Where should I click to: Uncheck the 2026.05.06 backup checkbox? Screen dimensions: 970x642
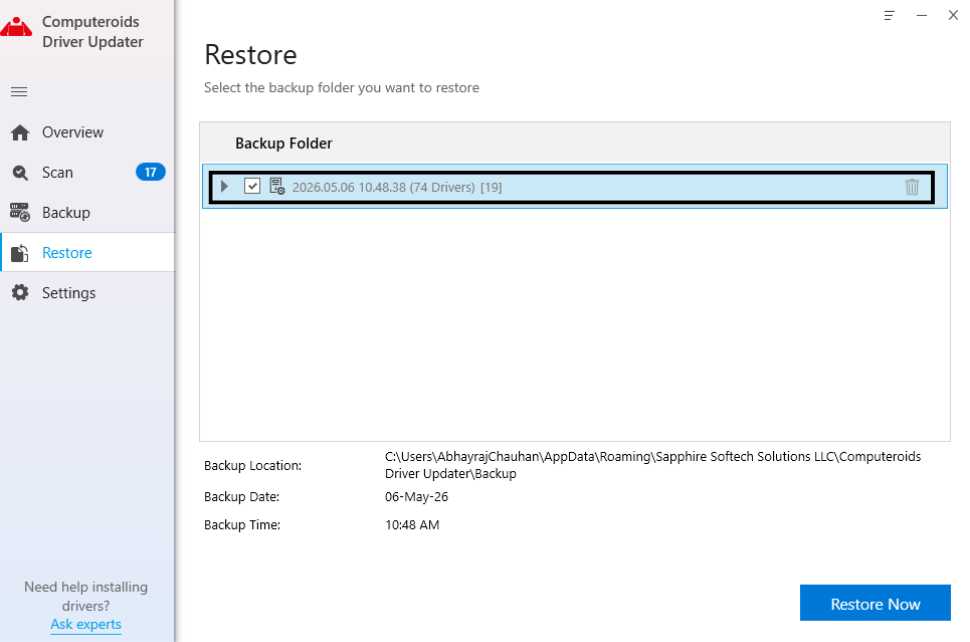[252, 186]
